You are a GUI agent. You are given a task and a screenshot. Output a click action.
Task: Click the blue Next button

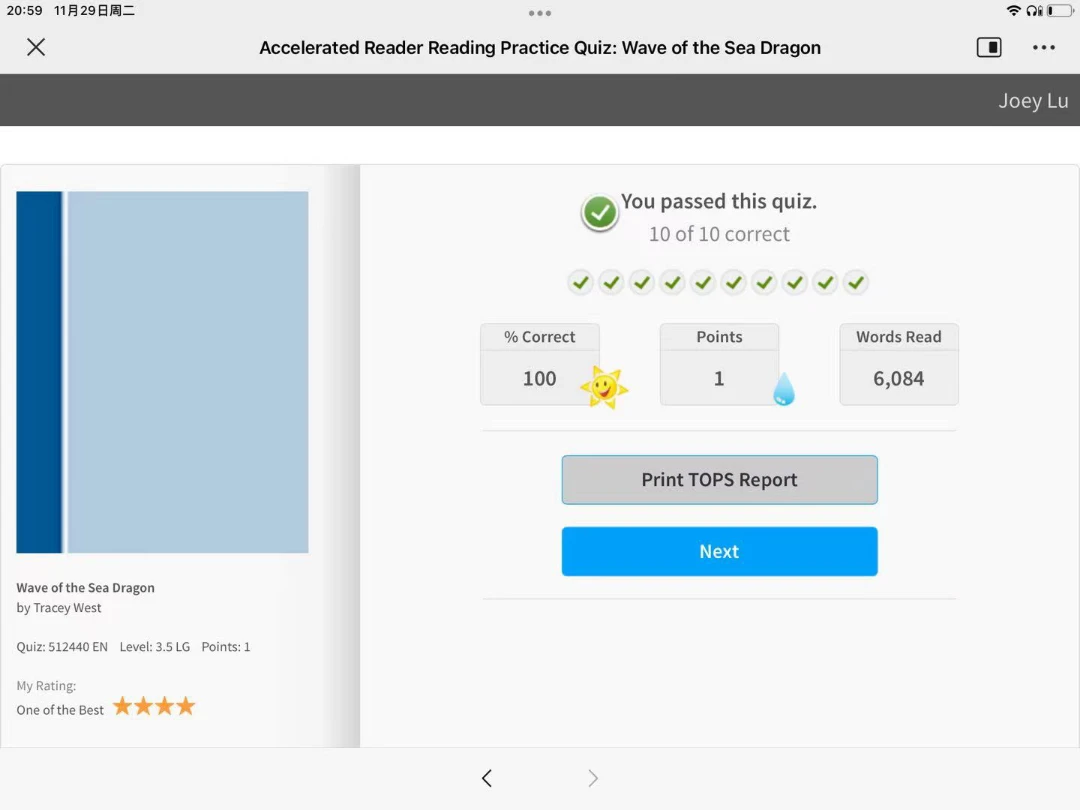point(719,551)
